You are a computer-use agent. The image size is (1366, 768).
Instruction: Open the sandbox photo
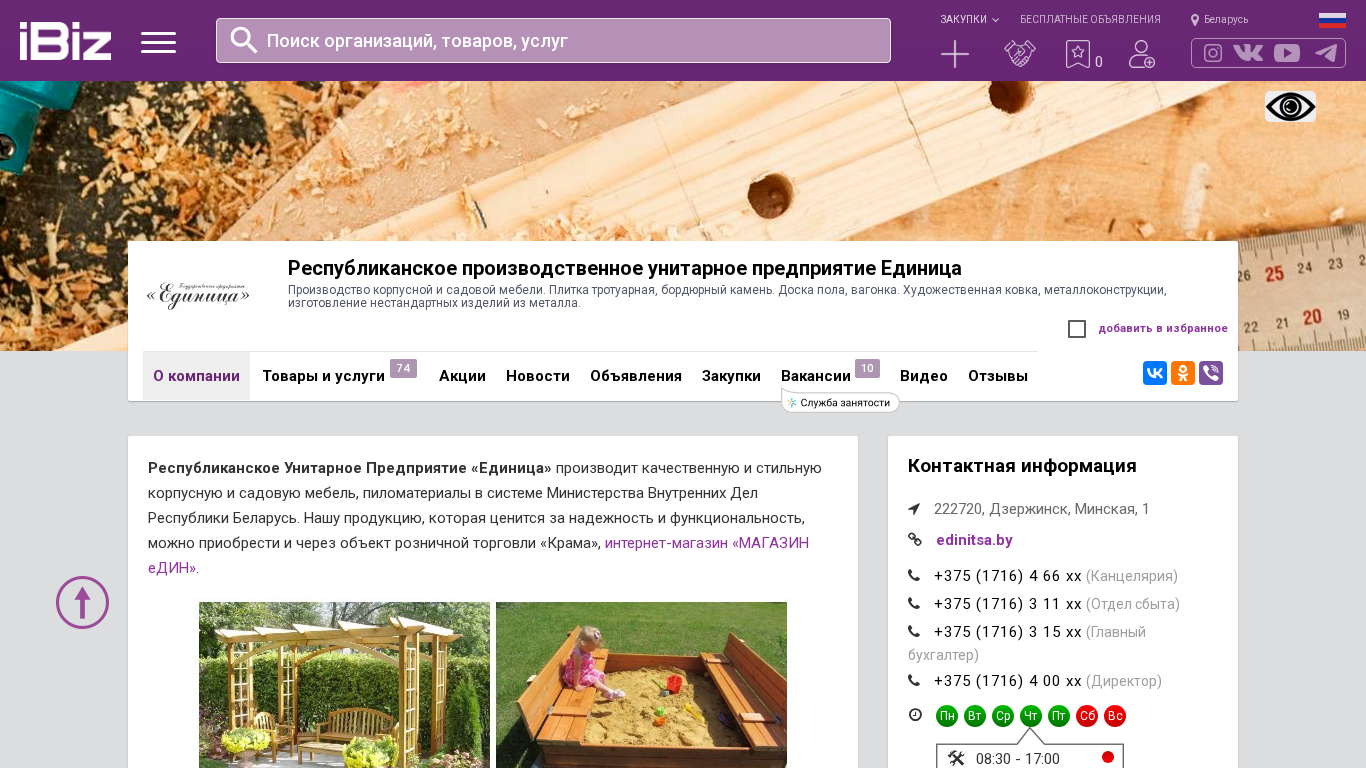click(641, 685)
